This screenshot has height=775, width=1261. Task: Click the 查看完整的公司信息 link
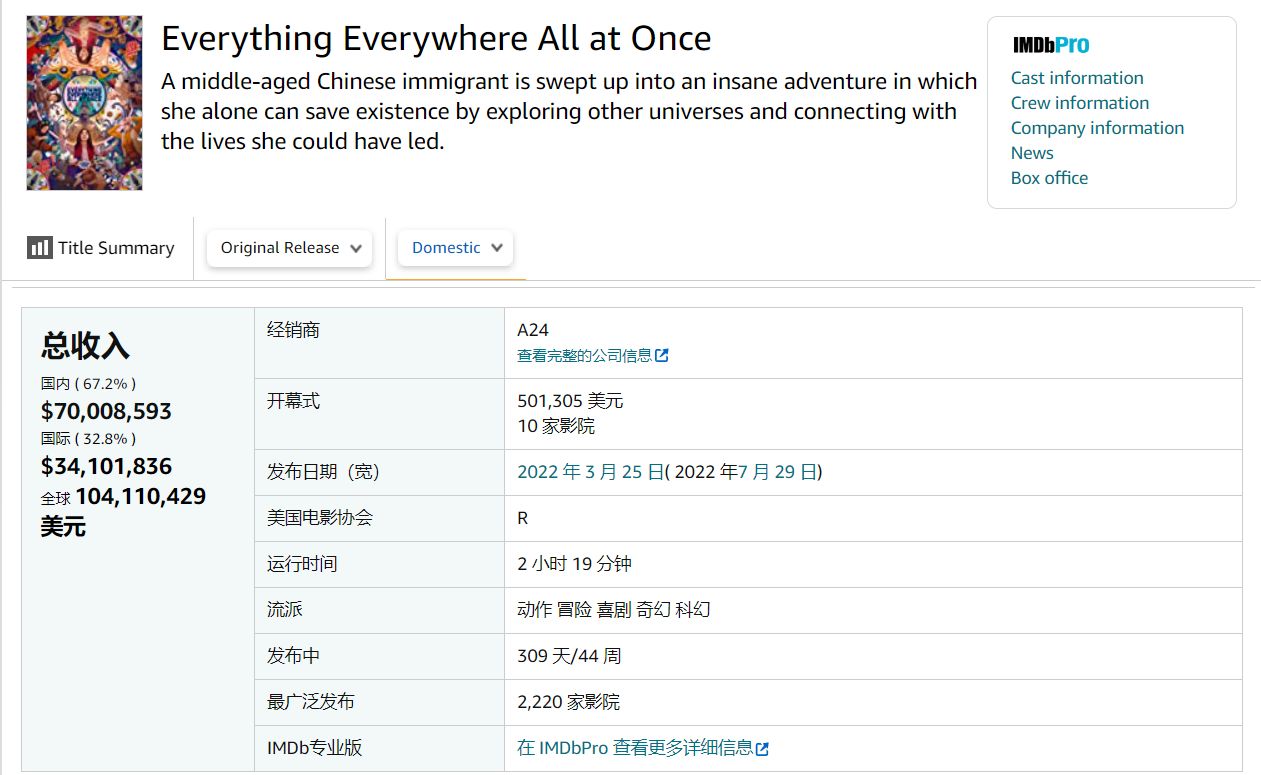(584, 355)
